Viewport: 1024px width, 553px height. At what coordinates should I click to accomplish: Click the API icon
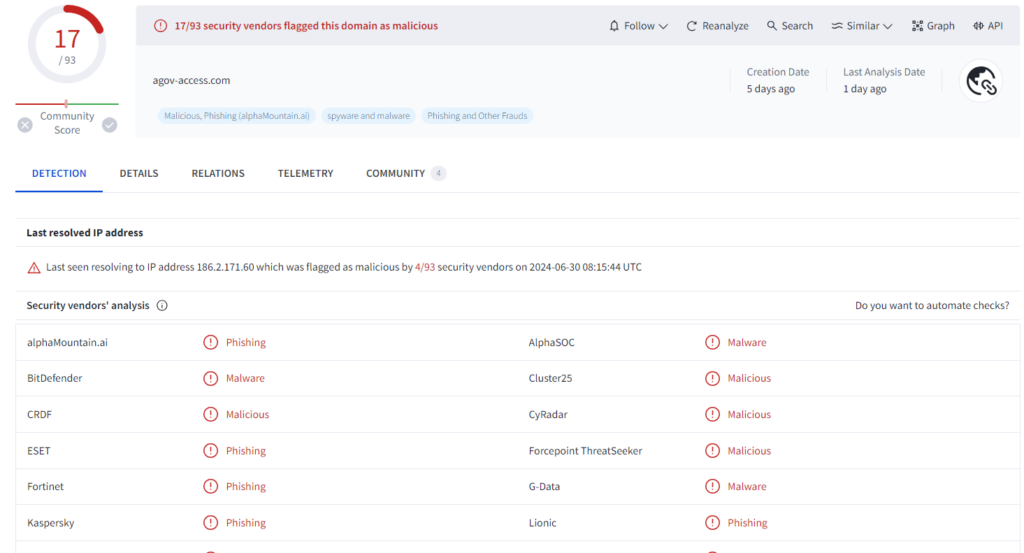978,26
